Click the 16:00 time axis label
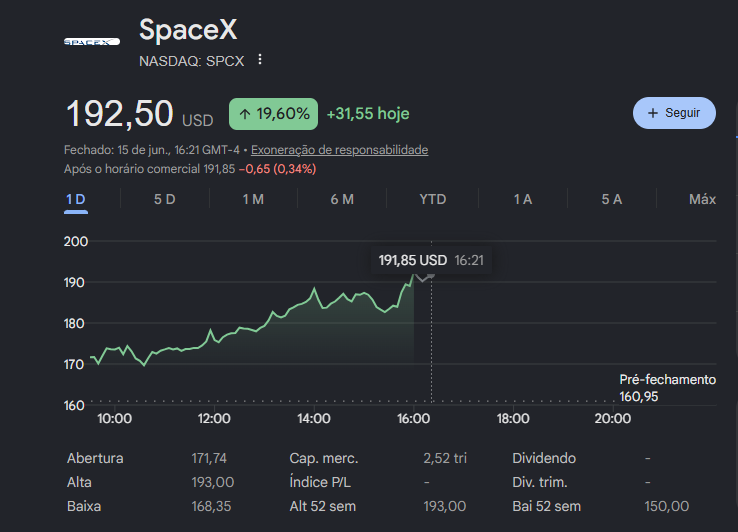 [413, 419]
